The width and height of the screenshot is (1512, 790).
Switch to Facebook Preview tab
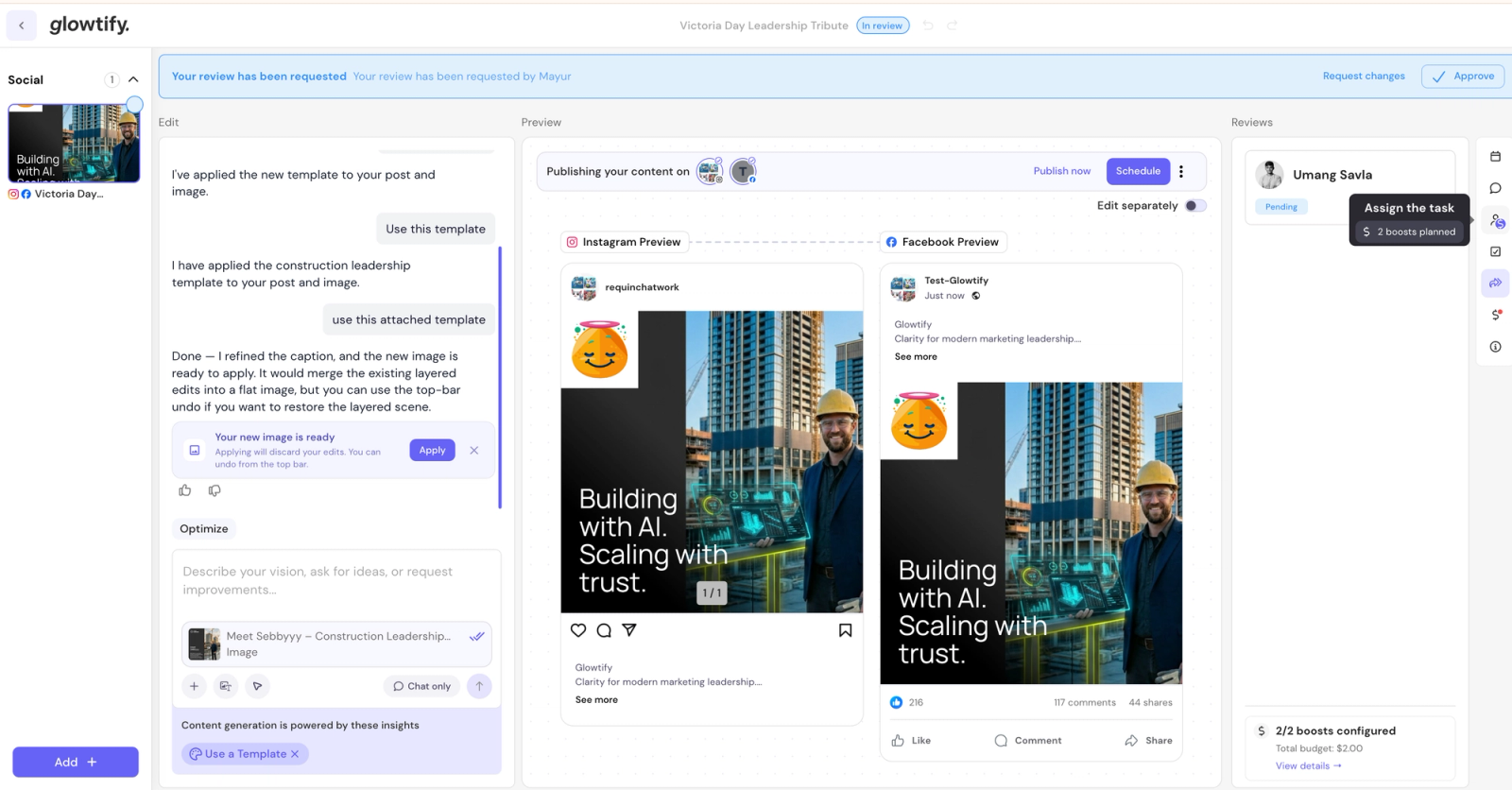coord(943,242)
